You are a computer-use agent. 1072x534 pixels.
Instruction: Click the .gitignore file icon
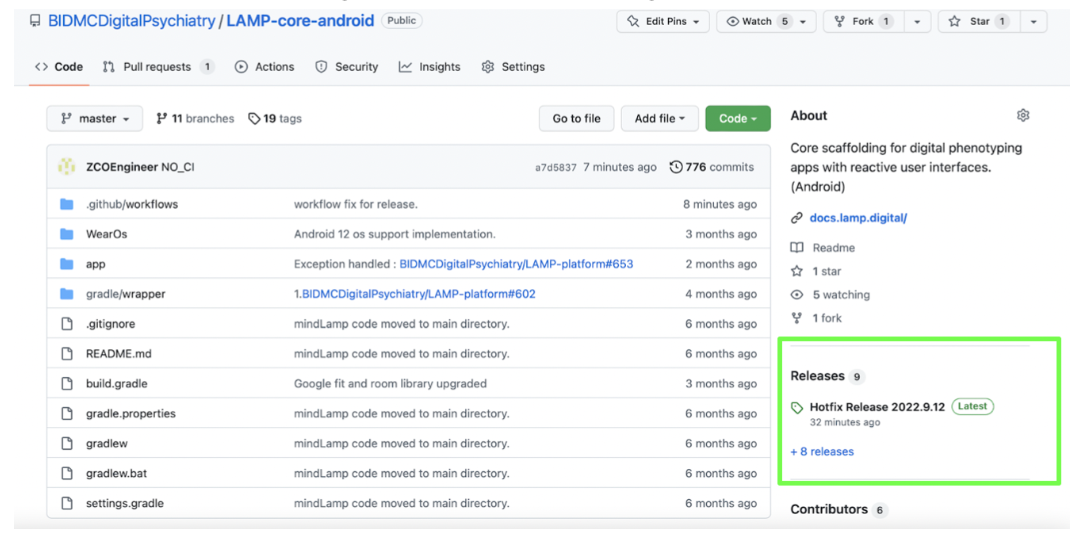(66, 323)
